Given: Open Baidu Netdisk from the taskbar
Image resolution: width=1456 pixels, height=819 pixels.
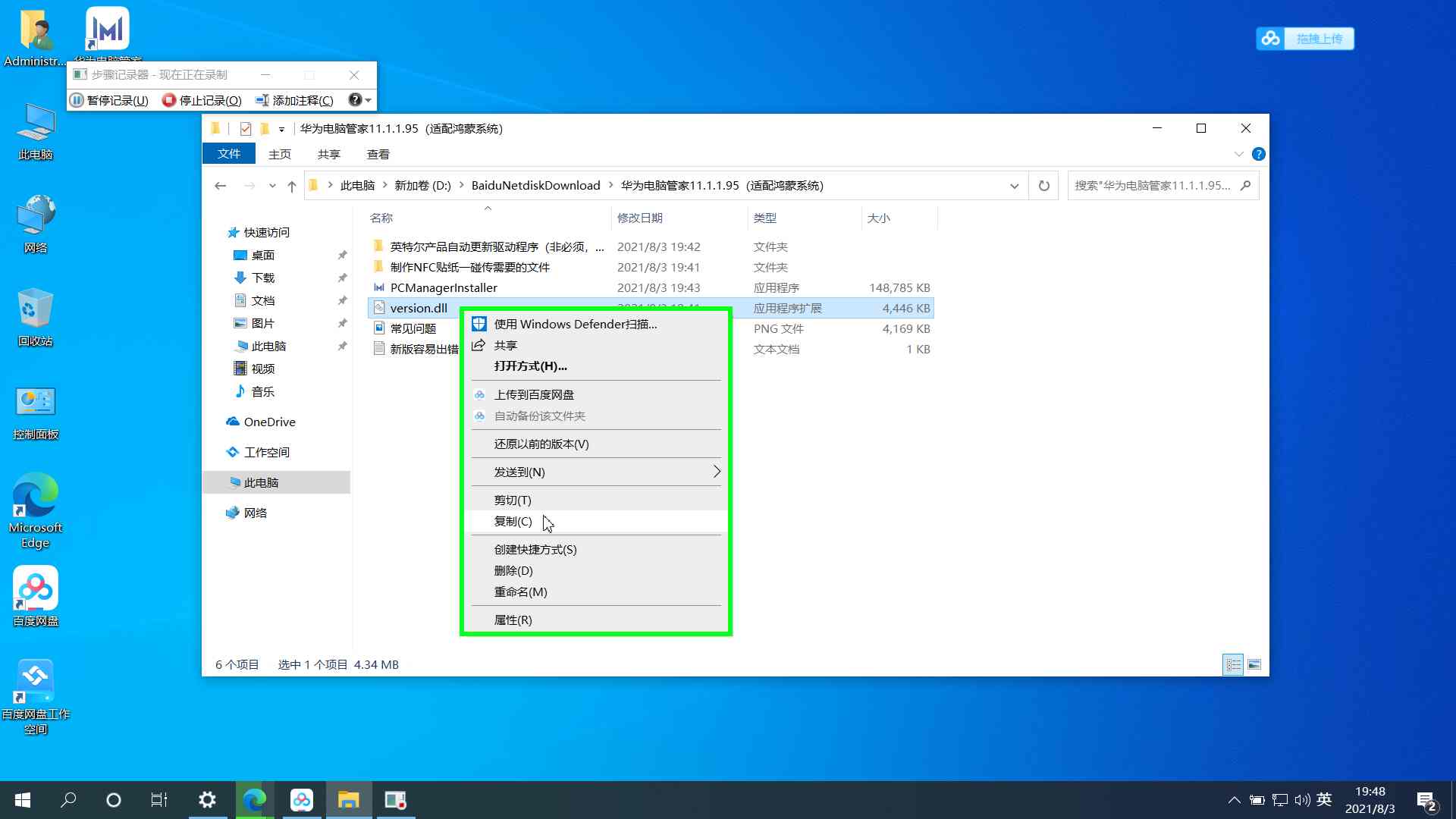Looking at the screenshot, I should click(302, 799).
